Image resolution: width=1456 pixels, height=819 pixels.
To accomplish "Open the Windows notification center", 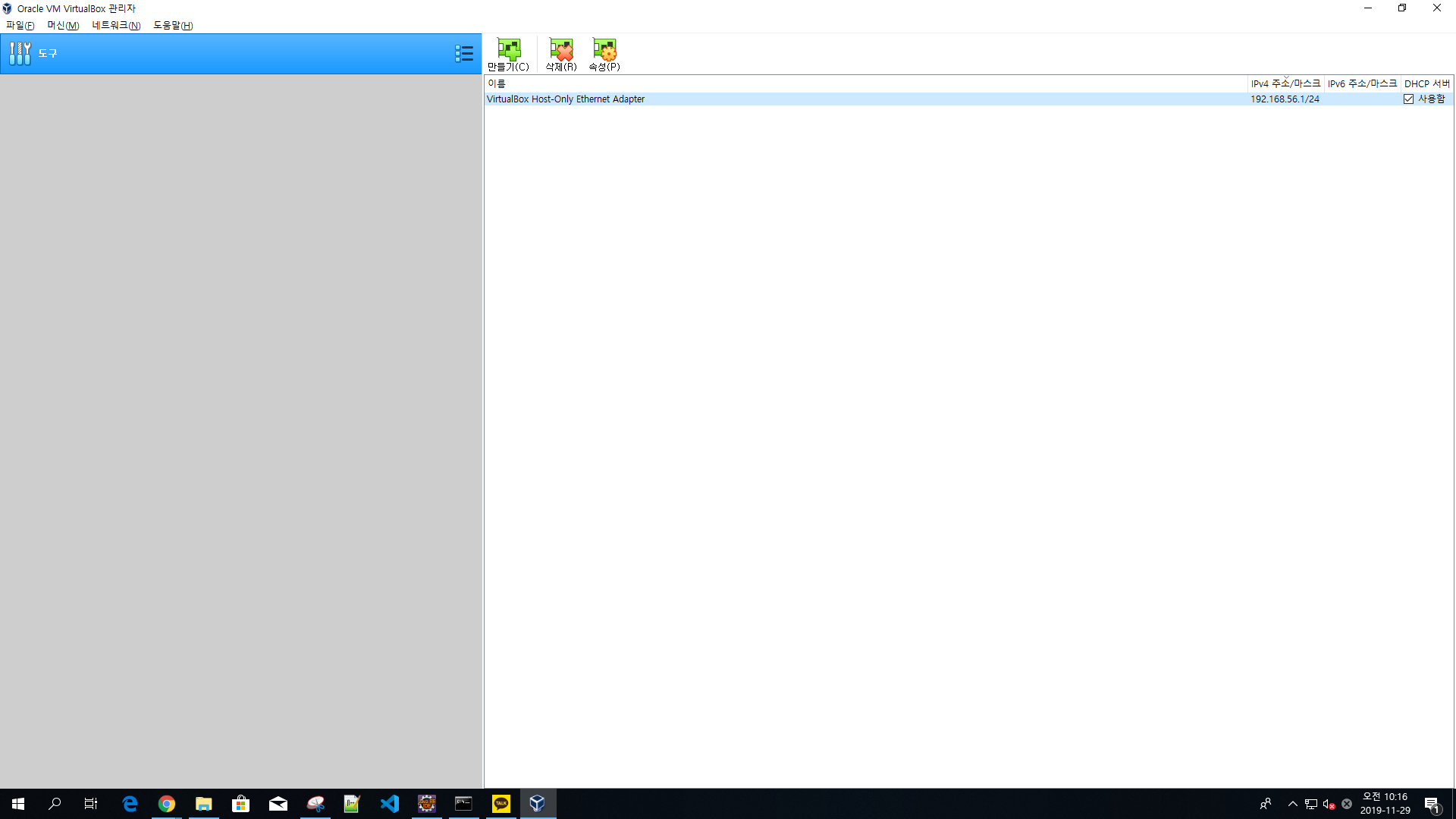I will (1432, 804).
